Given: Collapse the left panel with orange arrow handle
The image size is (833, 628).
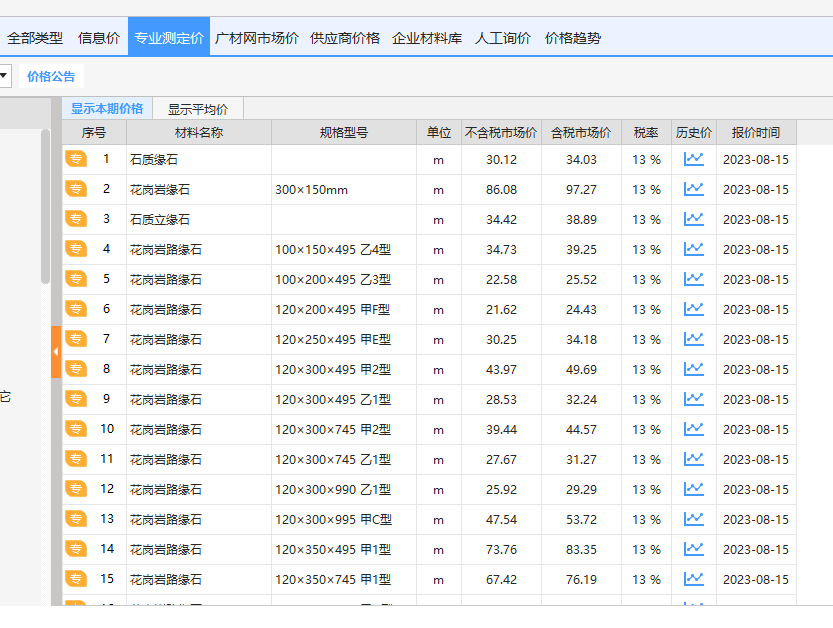Looking at the screenshot, I should (56, 352).
